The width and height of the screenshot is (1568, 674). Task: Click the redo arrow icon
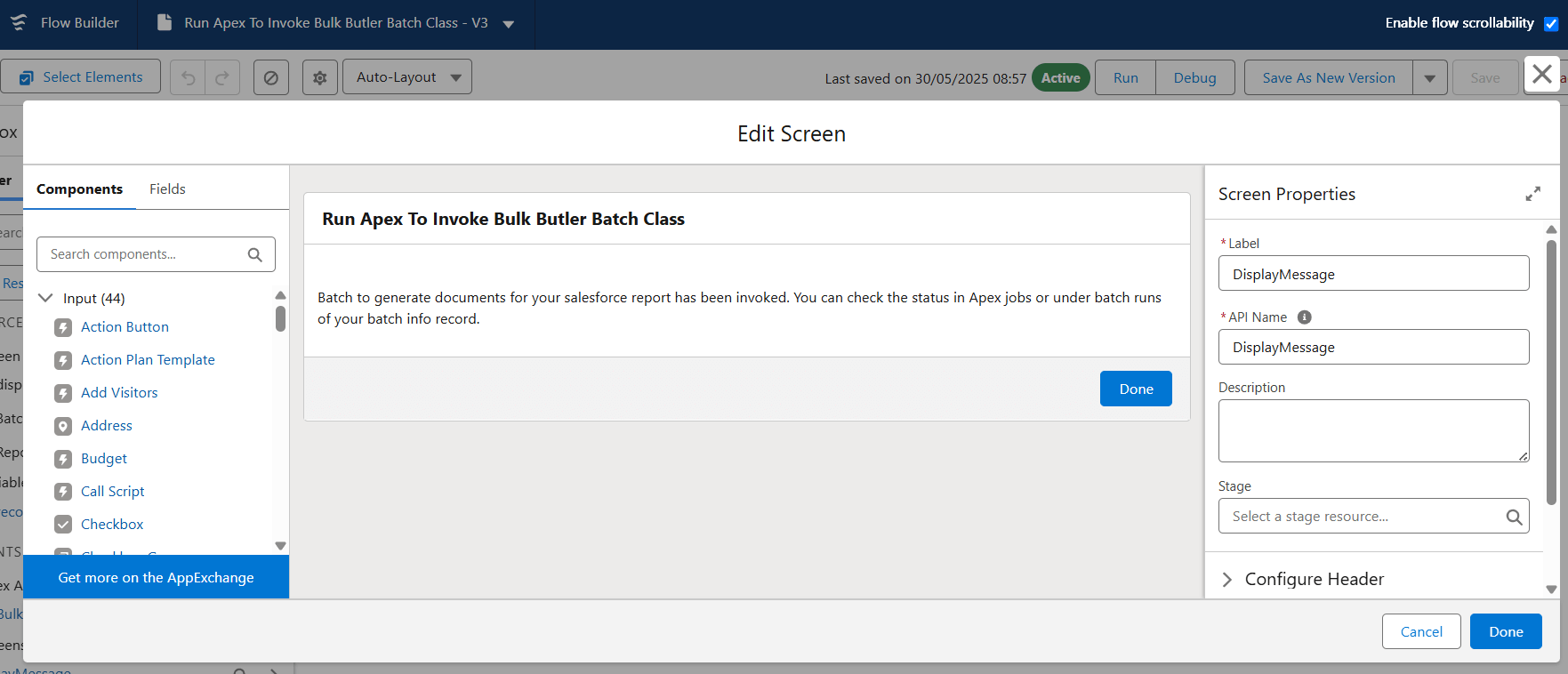222,77
